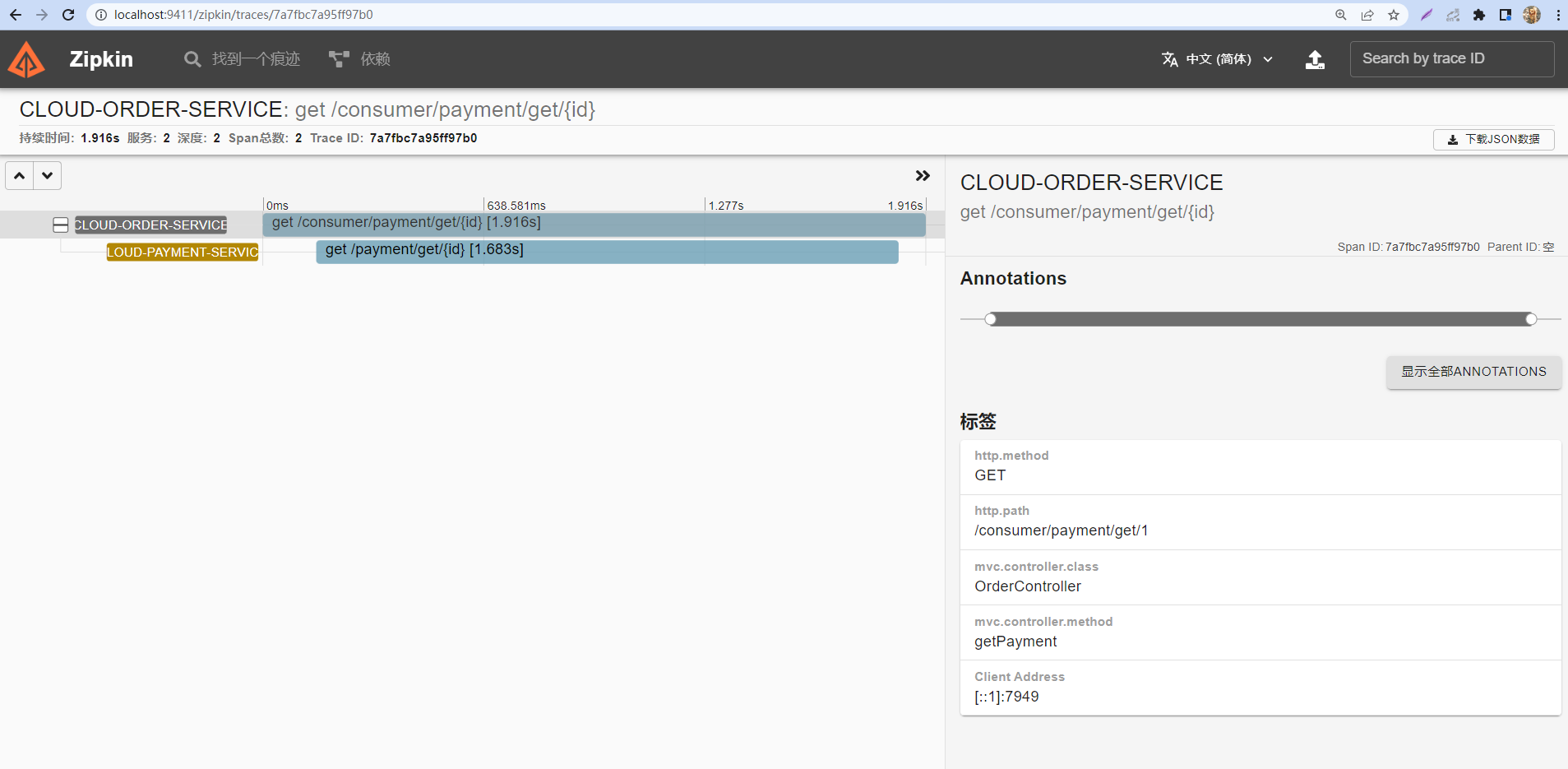The width and height of the screenshot is (1568, 769).
Task: Click the OrderController tag value
Action: click(1028, 586)
